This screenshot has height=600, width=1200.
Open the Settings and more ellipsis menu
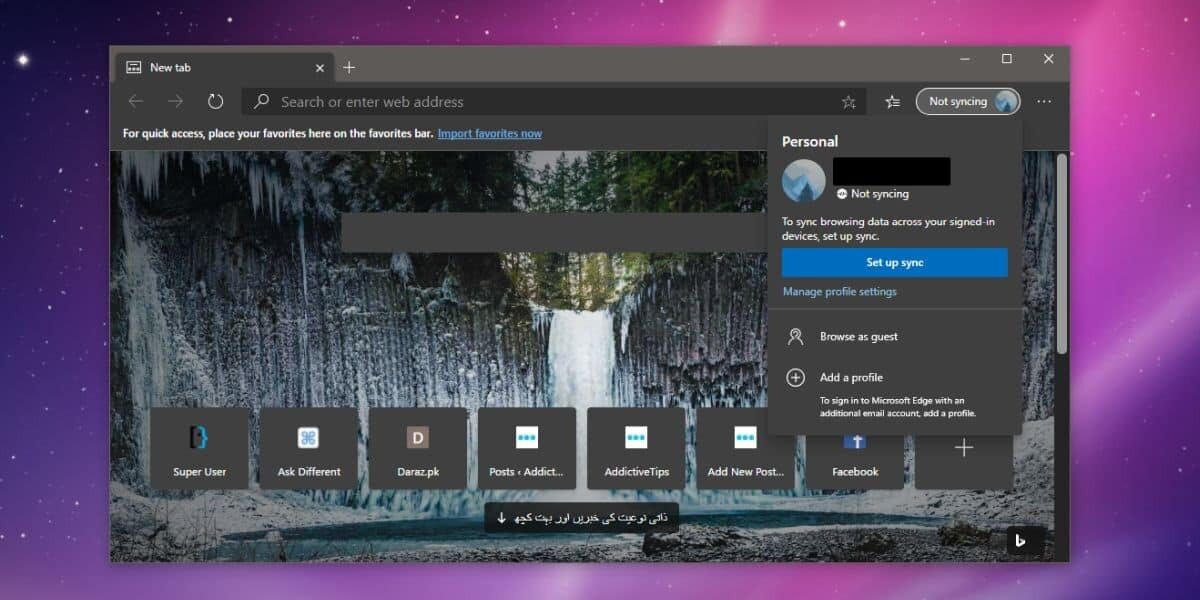click(1044, 101)
